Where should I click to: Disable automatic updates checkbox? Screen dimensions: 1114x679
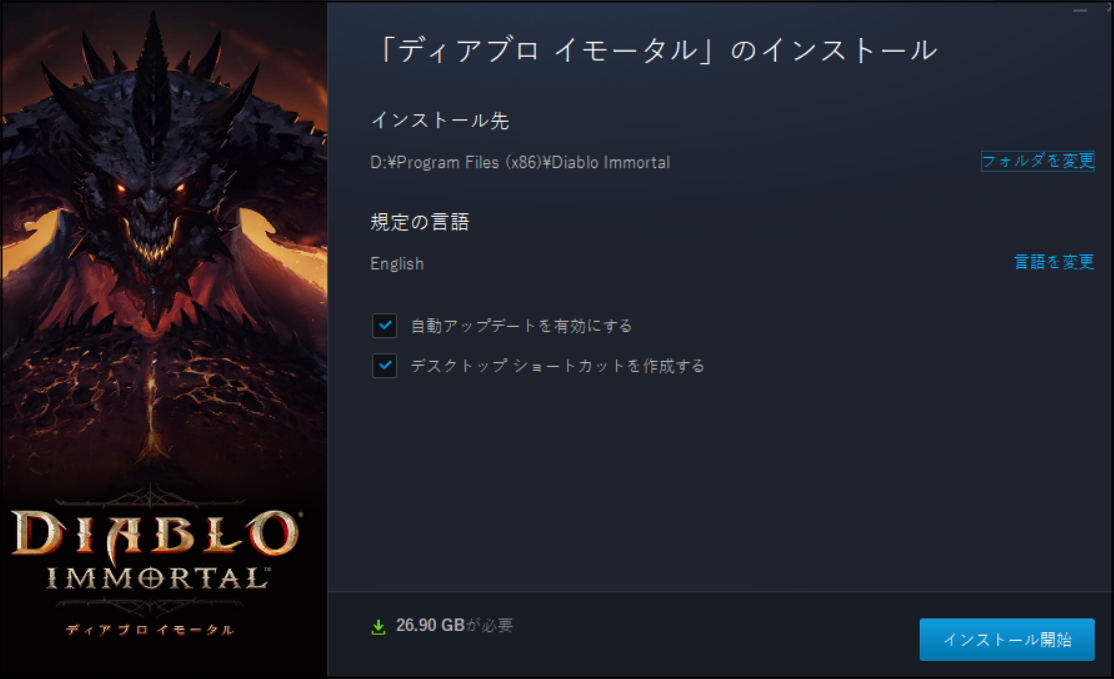click(384, 325)
